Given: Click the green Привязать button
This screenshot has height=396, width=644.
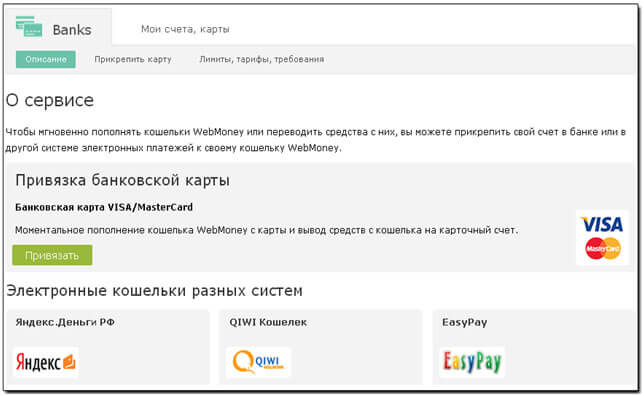Looking at the screenshot, I should 52,255.
